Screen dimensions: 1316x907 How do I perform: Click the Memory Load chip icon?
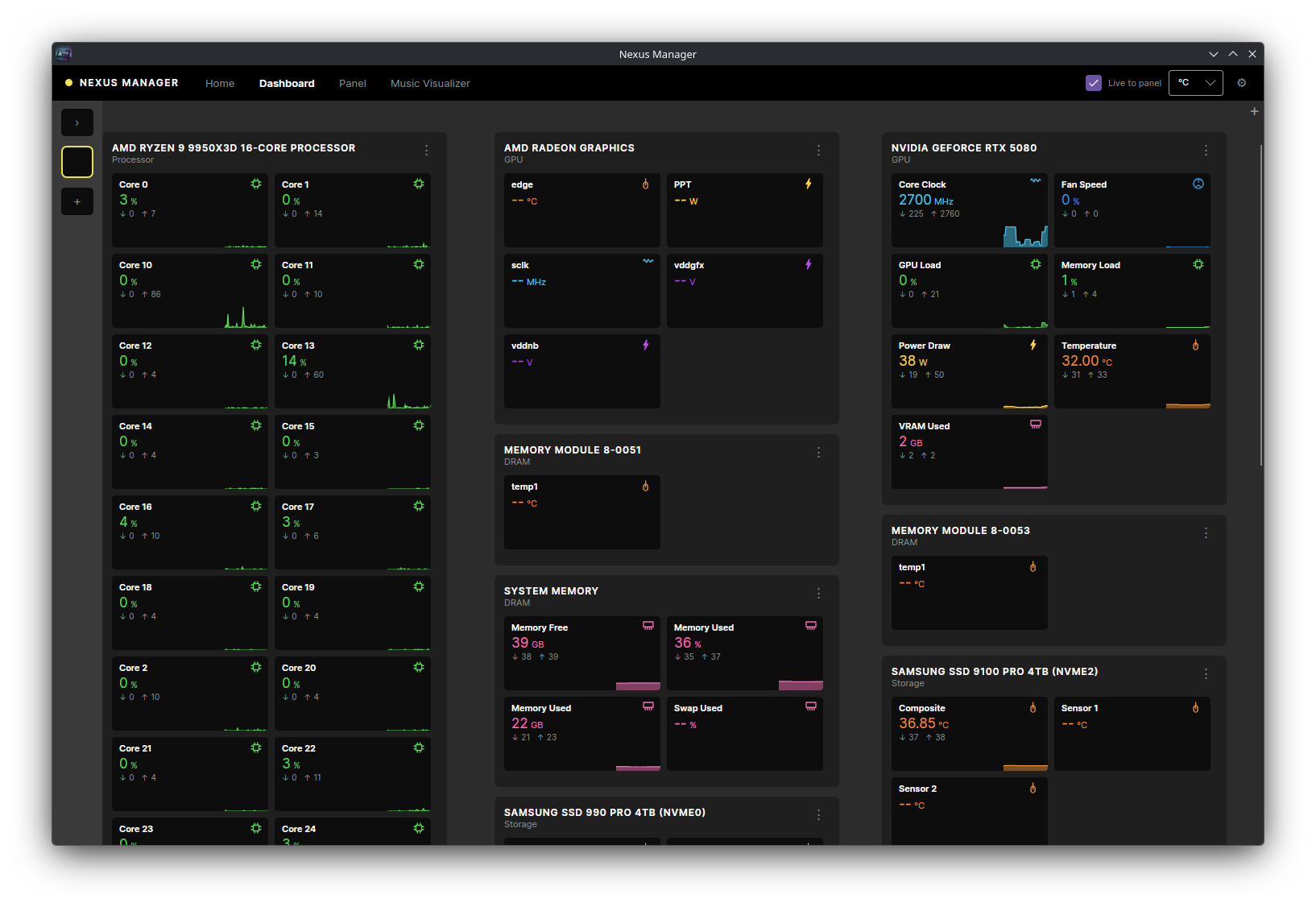pos(1198,264)
